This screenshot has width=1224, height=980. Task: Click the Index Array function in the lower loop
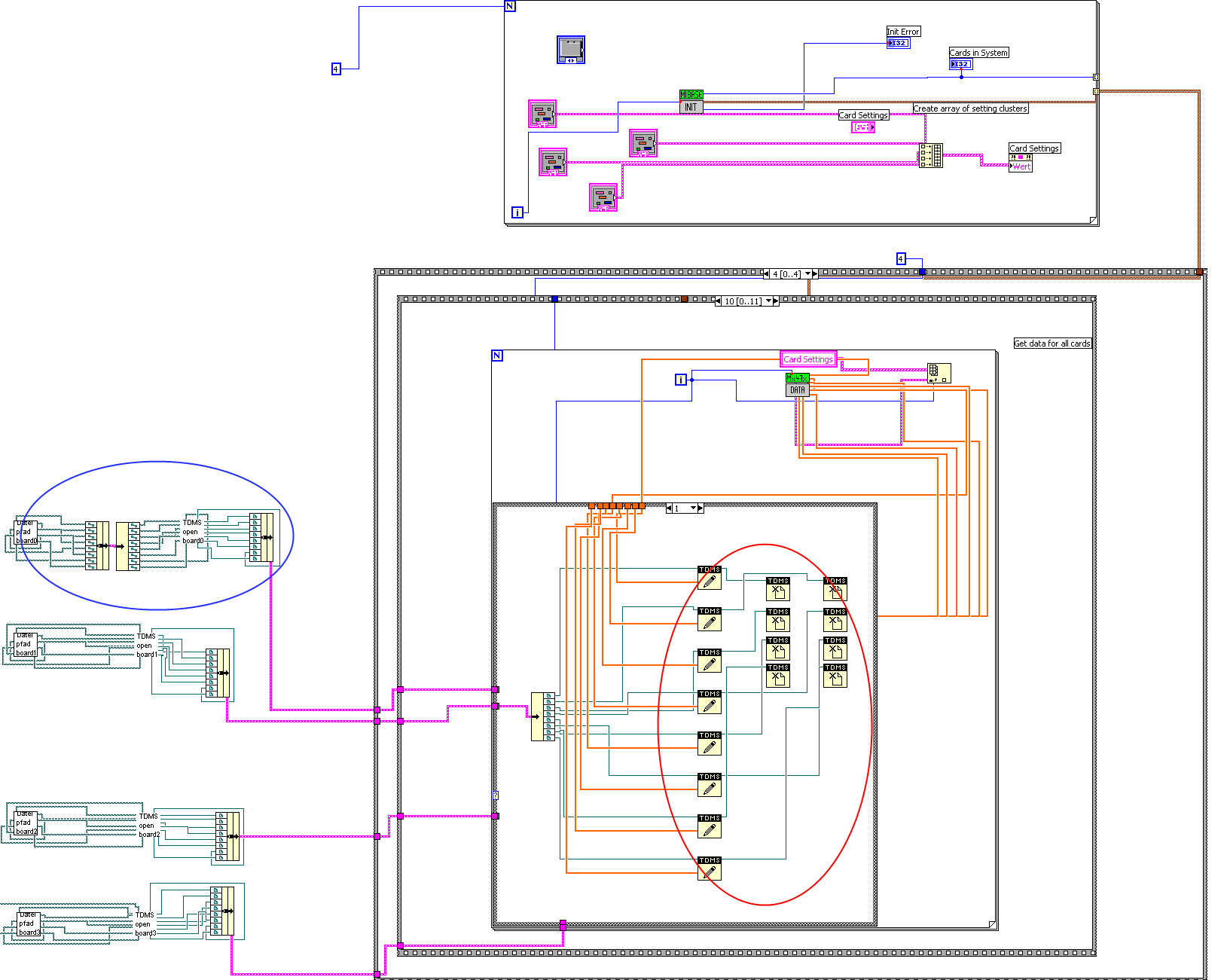(939, 374)
